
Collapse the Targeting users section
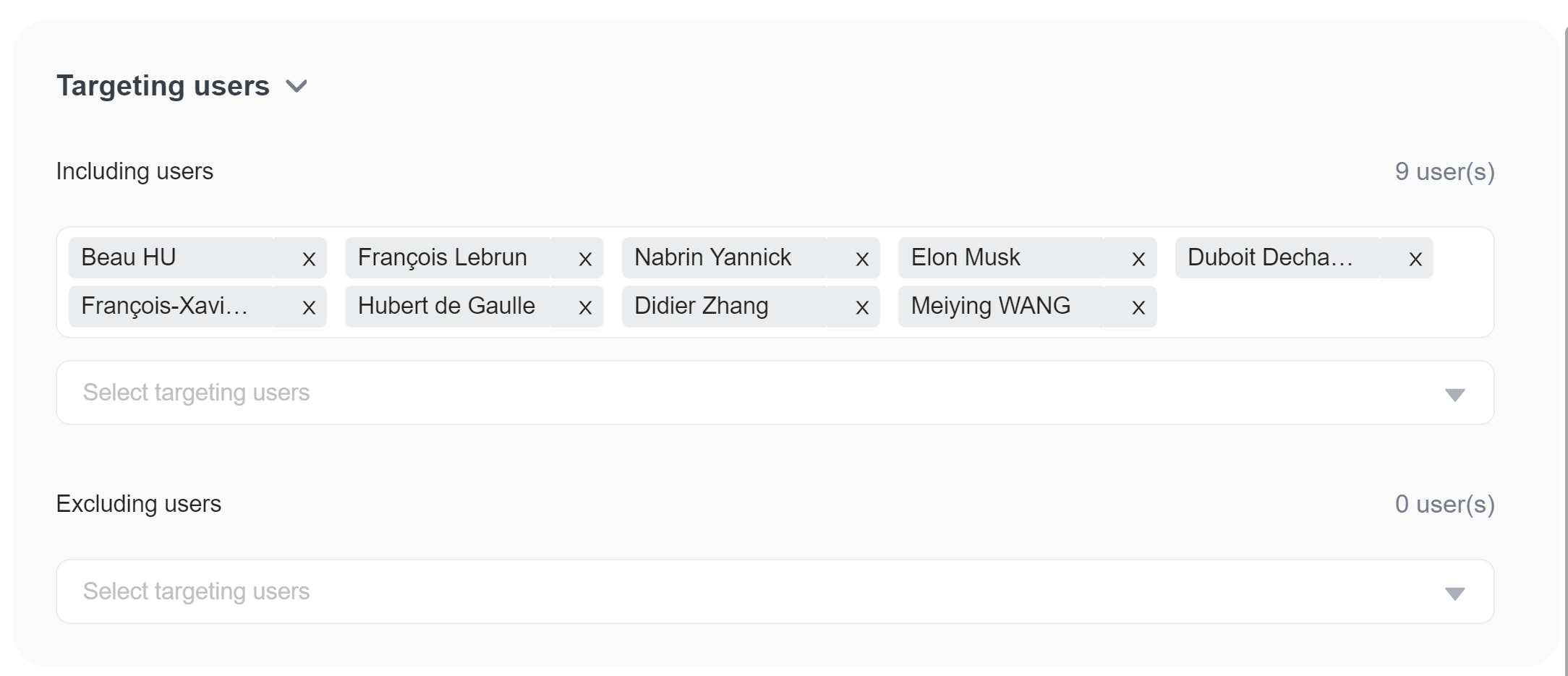pos(297,87)
